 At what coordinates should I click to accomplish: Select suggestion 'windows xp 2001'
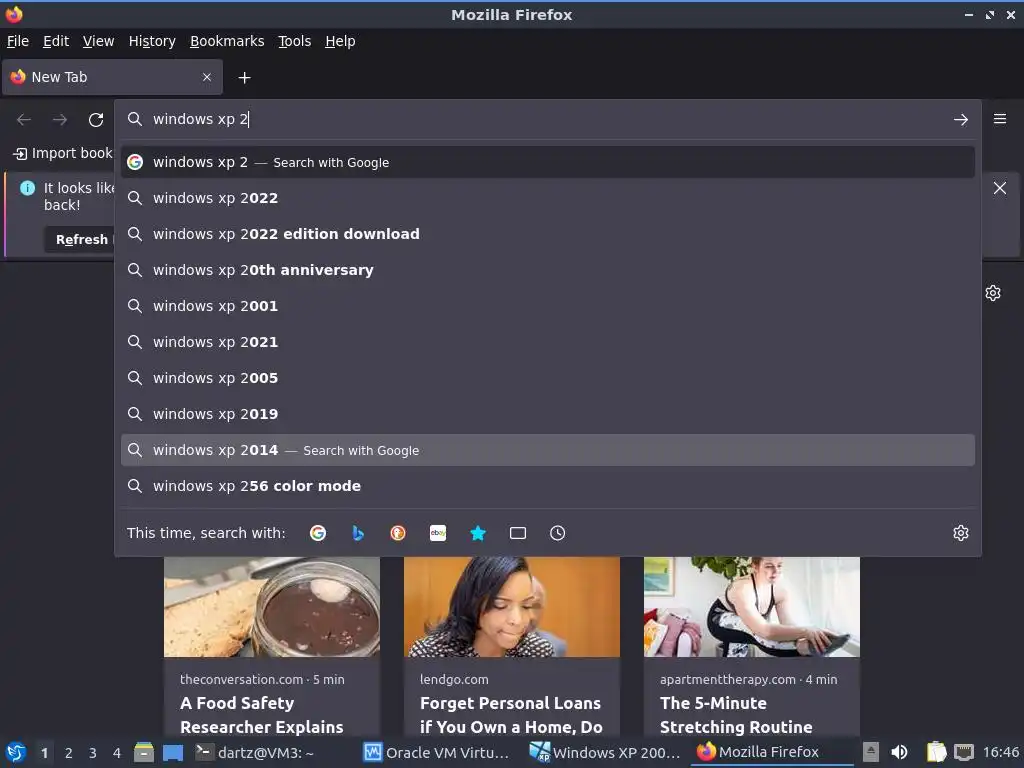click(547, 306)
